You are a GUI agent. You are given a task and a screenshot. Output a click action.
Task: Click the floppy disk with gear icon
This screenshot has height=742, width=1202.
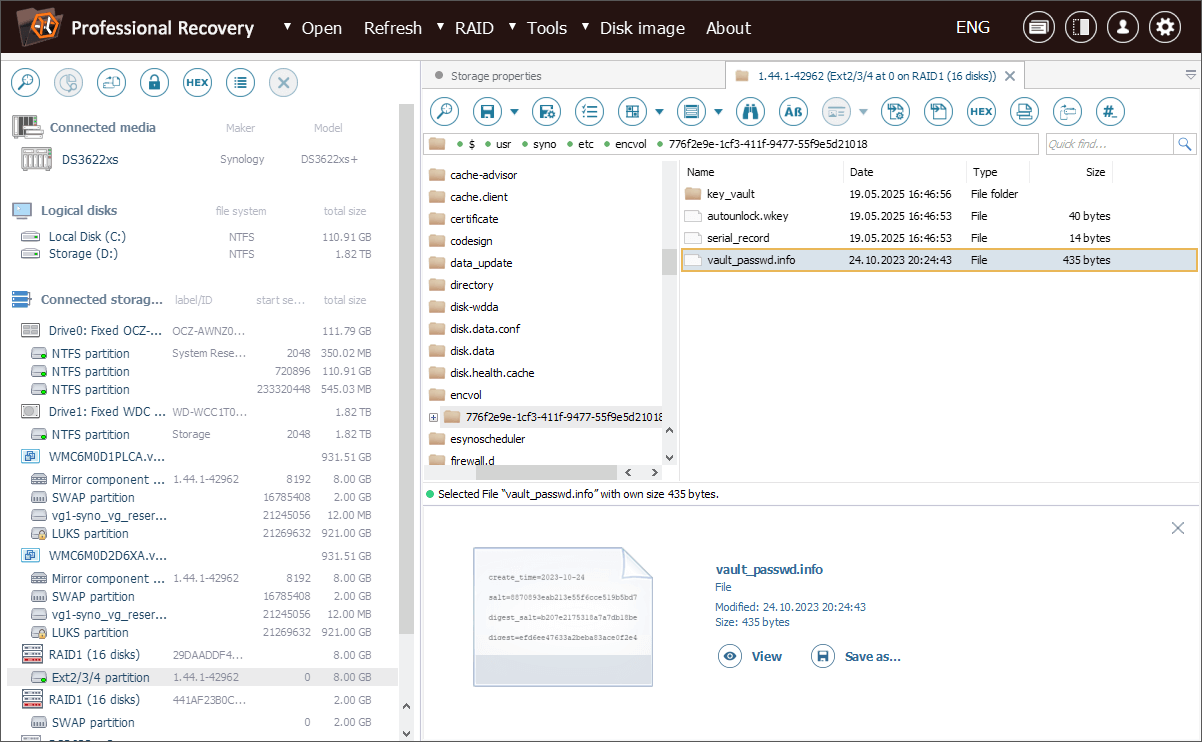[546, 111]
